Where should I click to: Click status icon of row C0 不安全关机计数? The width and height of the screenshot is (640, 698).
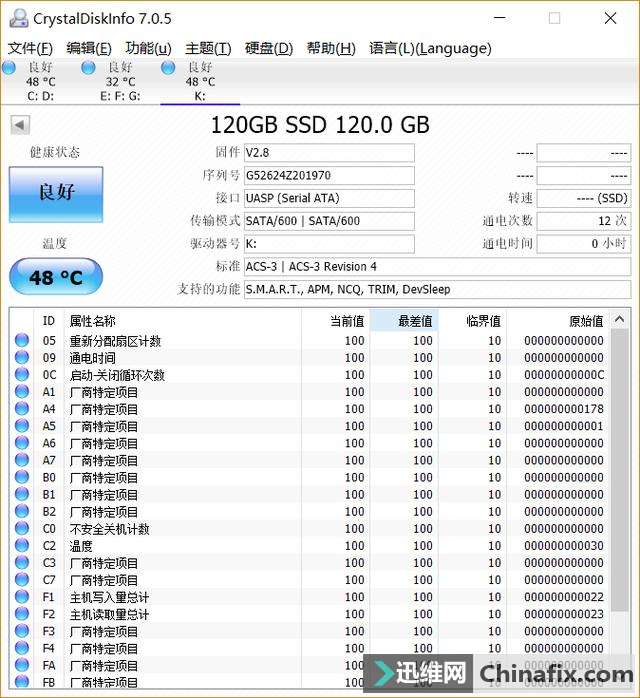pyautogui.click(x=22, y=528)
